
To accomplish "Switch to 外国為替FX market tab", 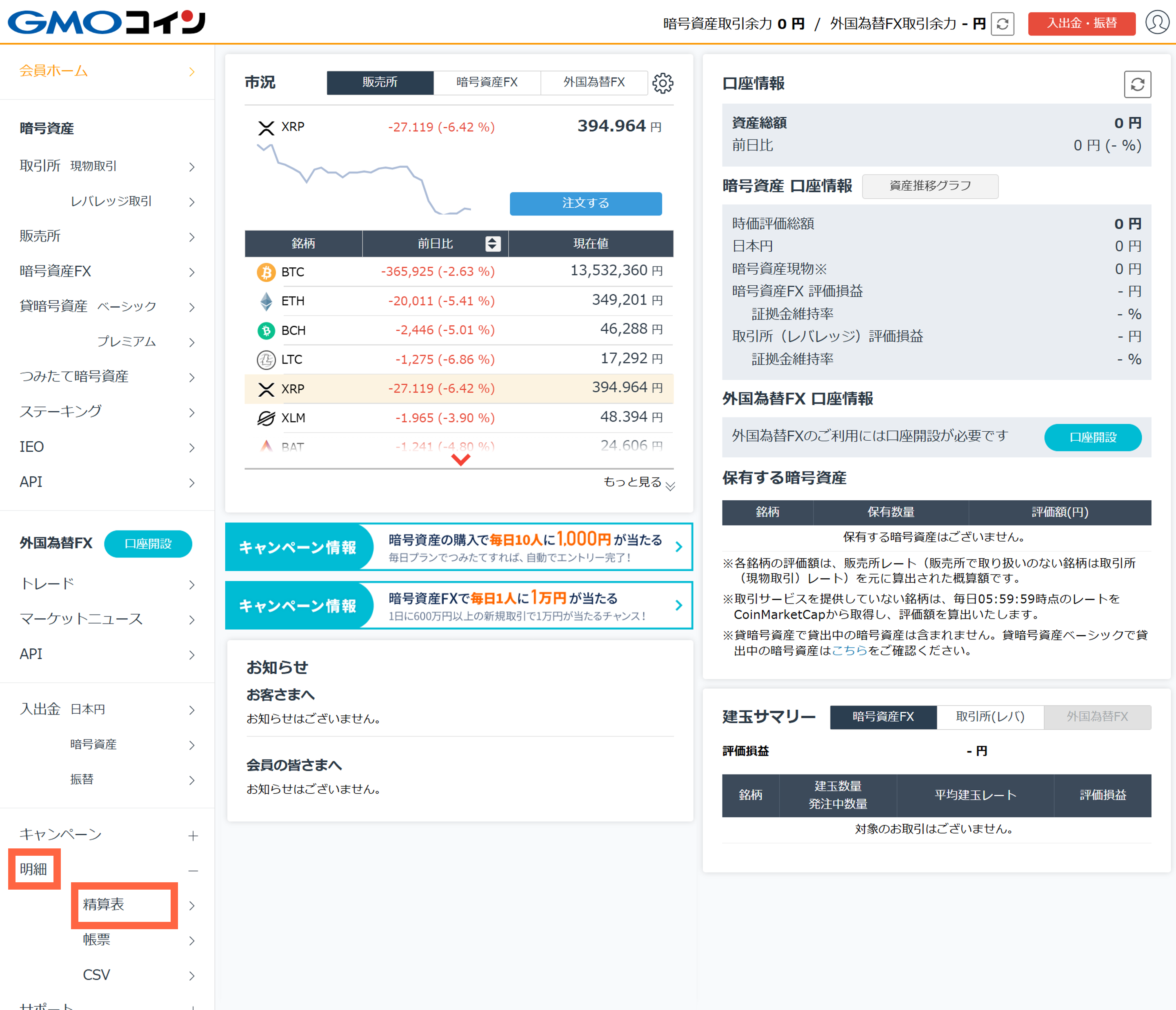I will (594, 83).
